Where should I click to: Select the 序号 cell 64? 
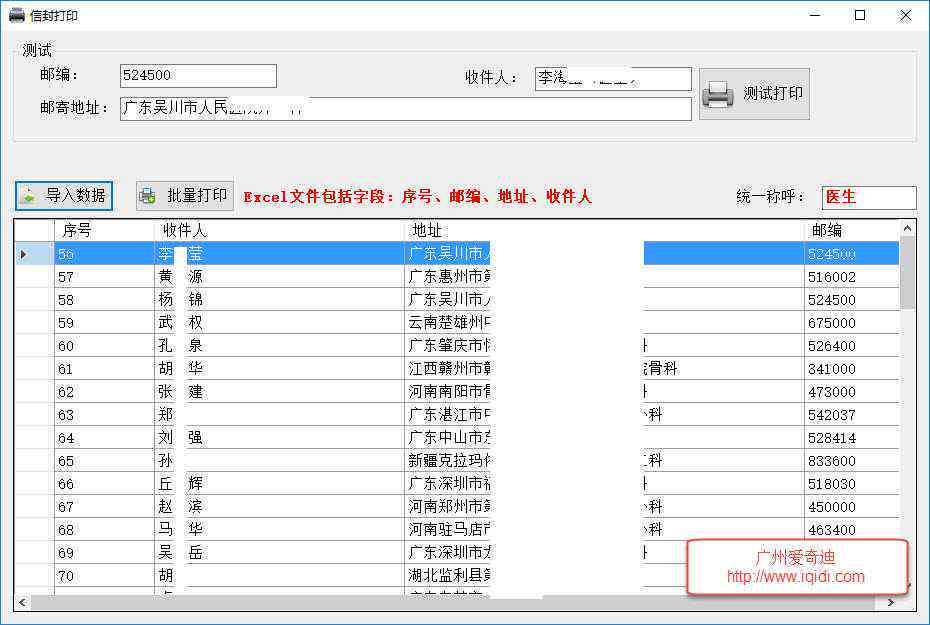pos(104,438)
